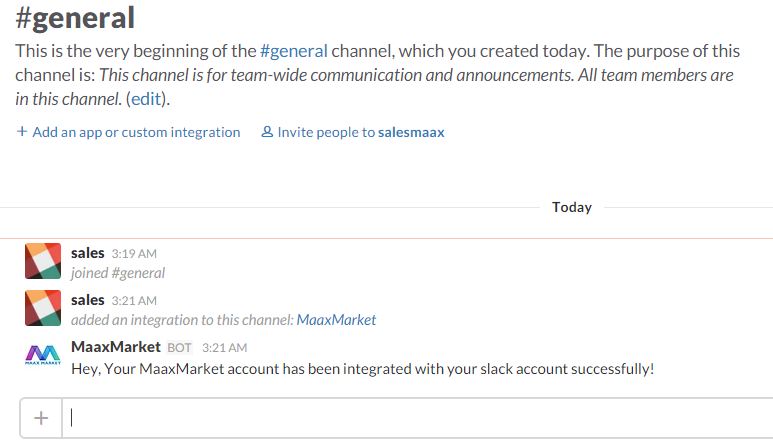Viewport: 773px width, 445px height.
Task: Open the MaaxMarket bot avatar
Action: pos(43,355)
